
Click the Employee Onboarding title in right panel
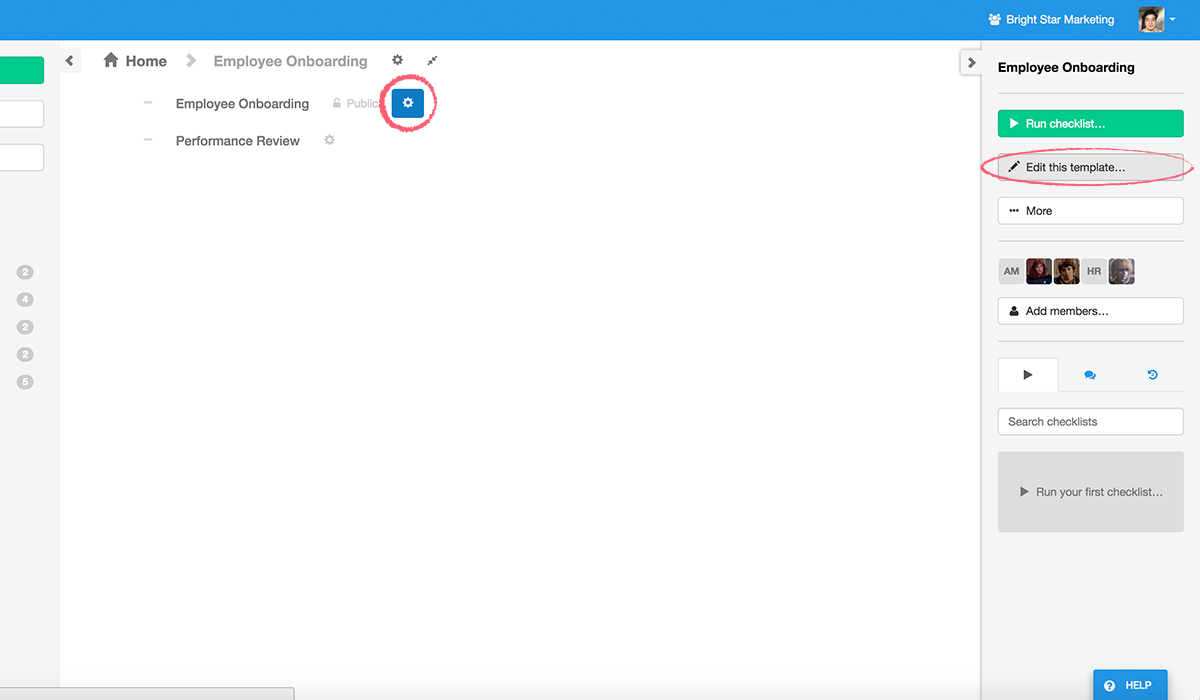[x=1066, y=68]
